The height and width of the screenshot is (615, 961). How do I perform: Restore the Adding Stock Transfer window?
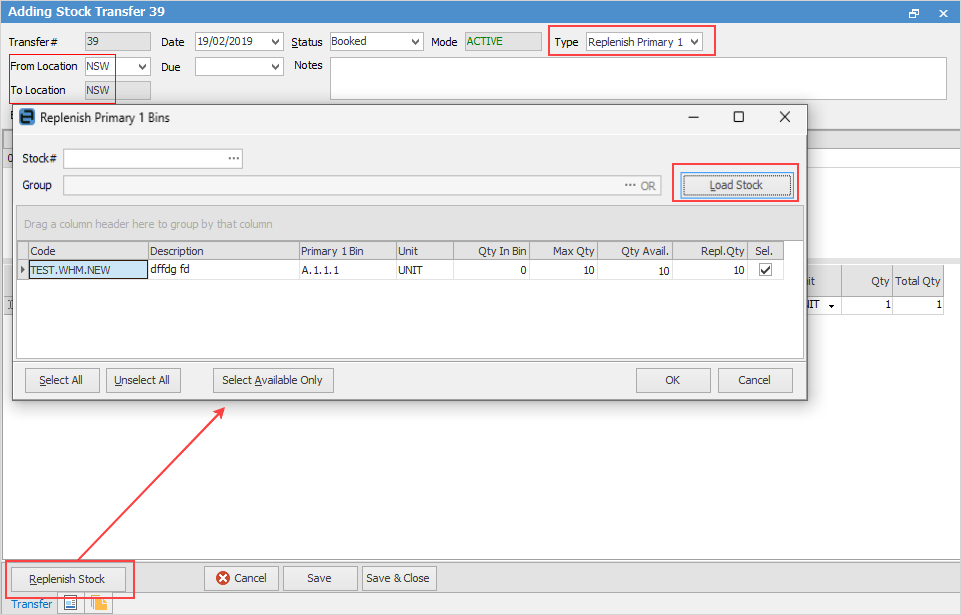pos(914,13)
